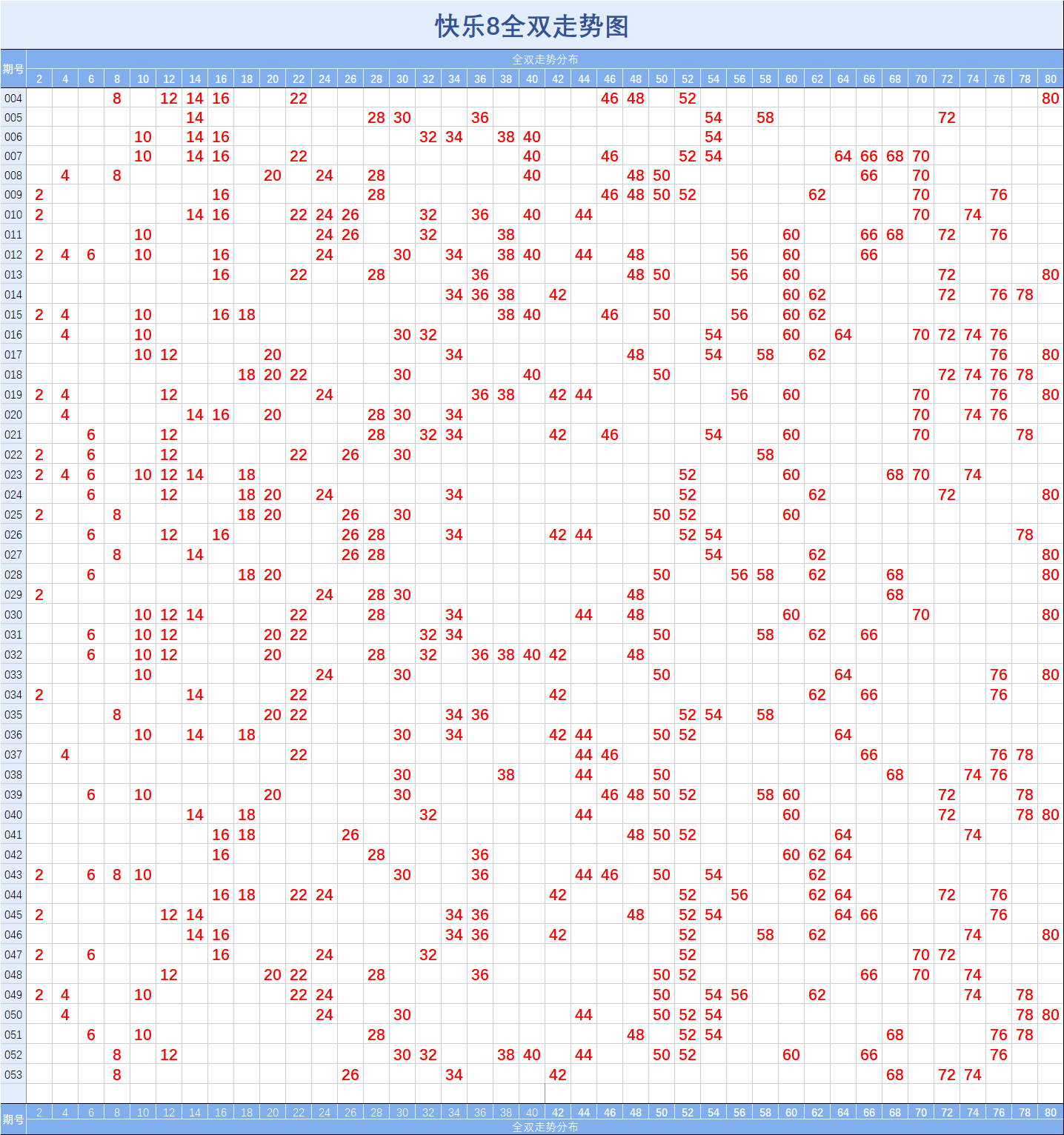Select number 36 in issue 042 row

(480, 854)
